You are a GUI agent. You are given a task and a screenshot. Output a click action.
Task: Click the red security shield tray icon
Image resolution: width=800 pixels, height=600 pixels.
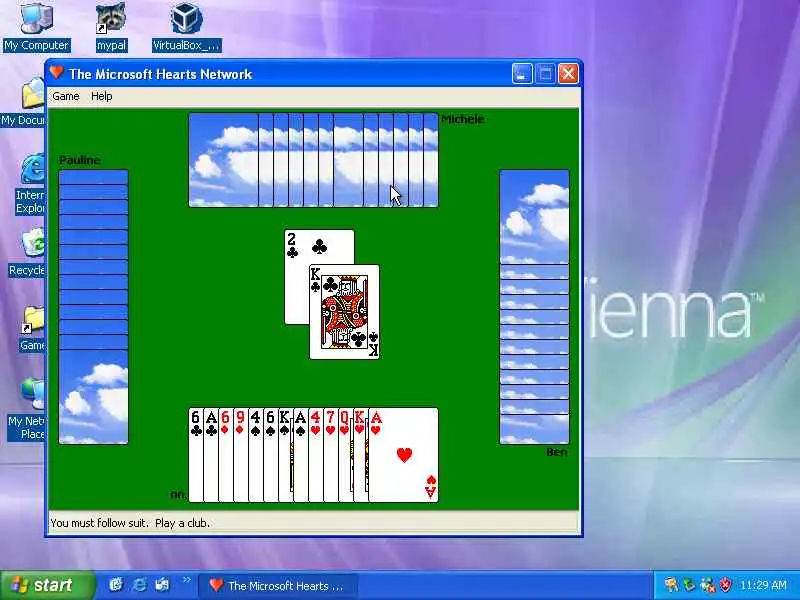coord(726,585)
